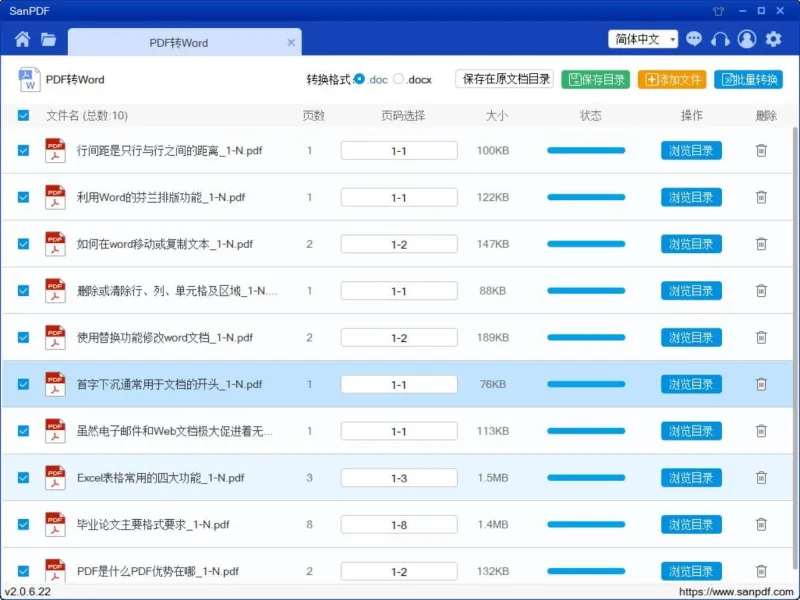Click the skin shirt icon in title bar

click(x=718, y=11)
